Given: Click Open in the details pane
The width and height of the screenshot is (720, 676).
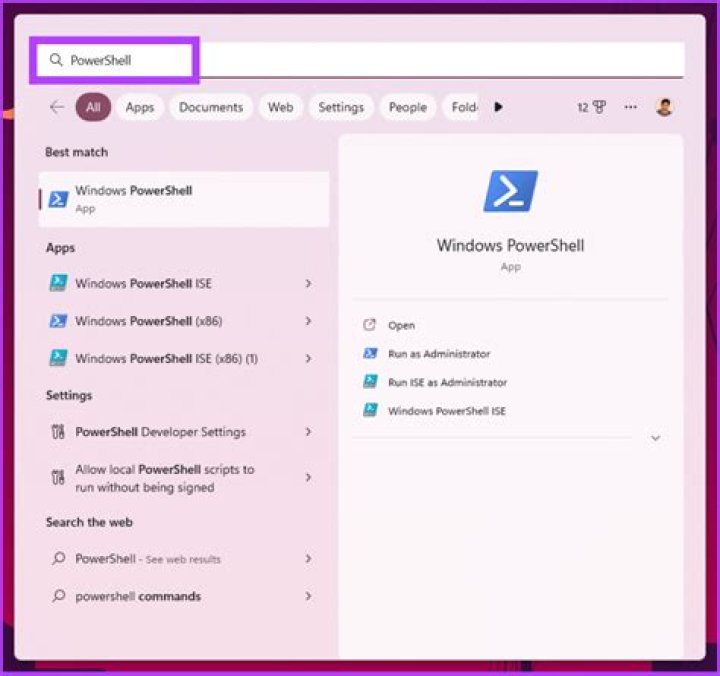Looking at the screenshot, I should coord(401,325).
